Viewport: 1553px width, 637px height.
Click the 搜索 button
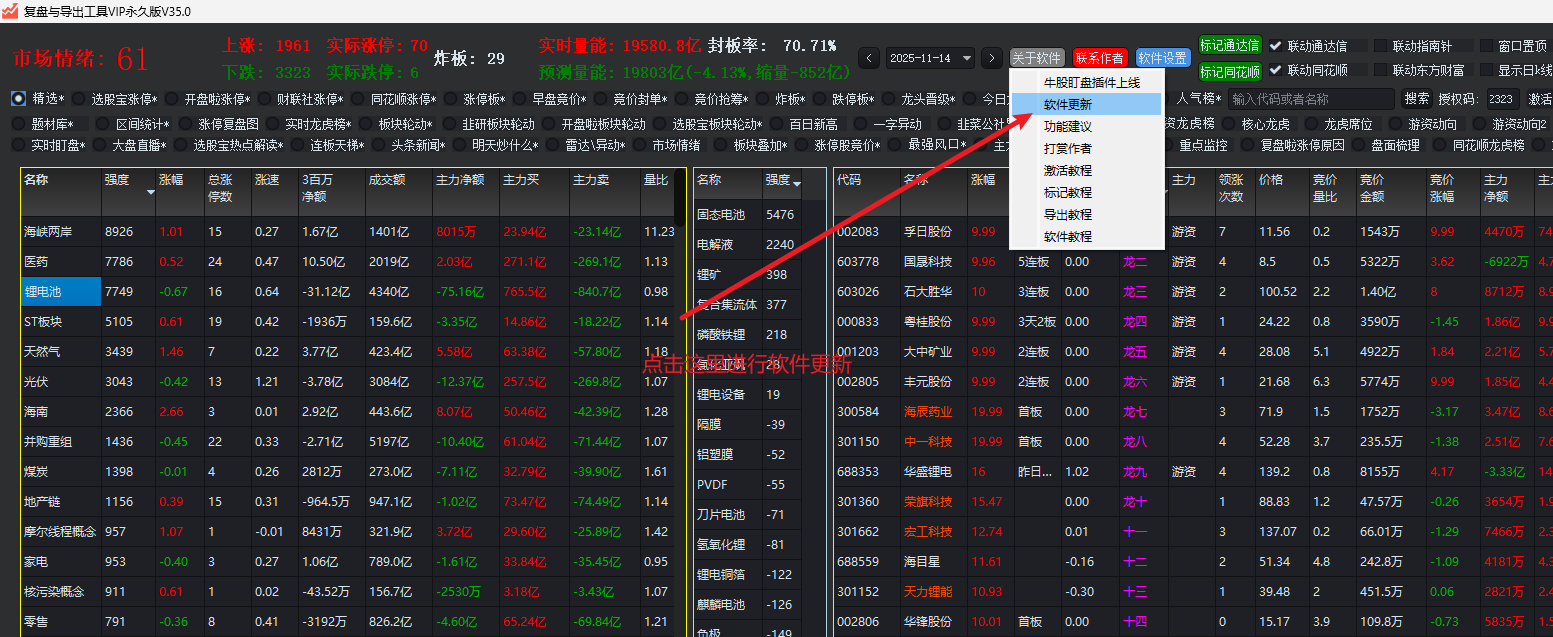point(1417,99)
